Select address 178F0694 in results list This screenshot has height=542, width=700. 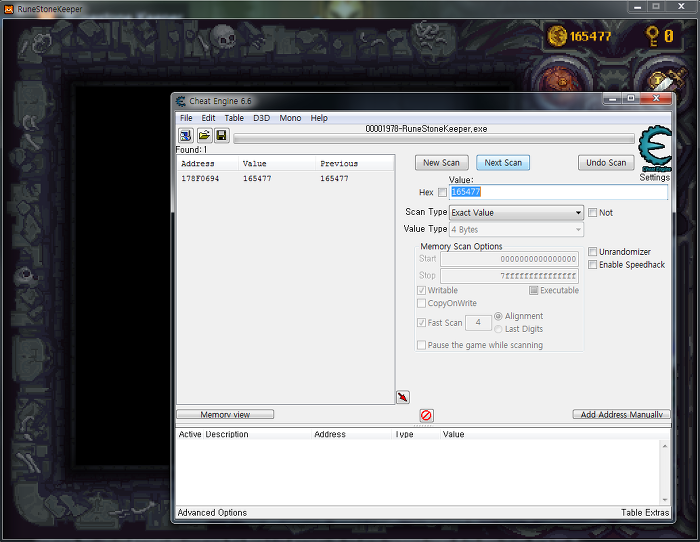coord(286,179)
